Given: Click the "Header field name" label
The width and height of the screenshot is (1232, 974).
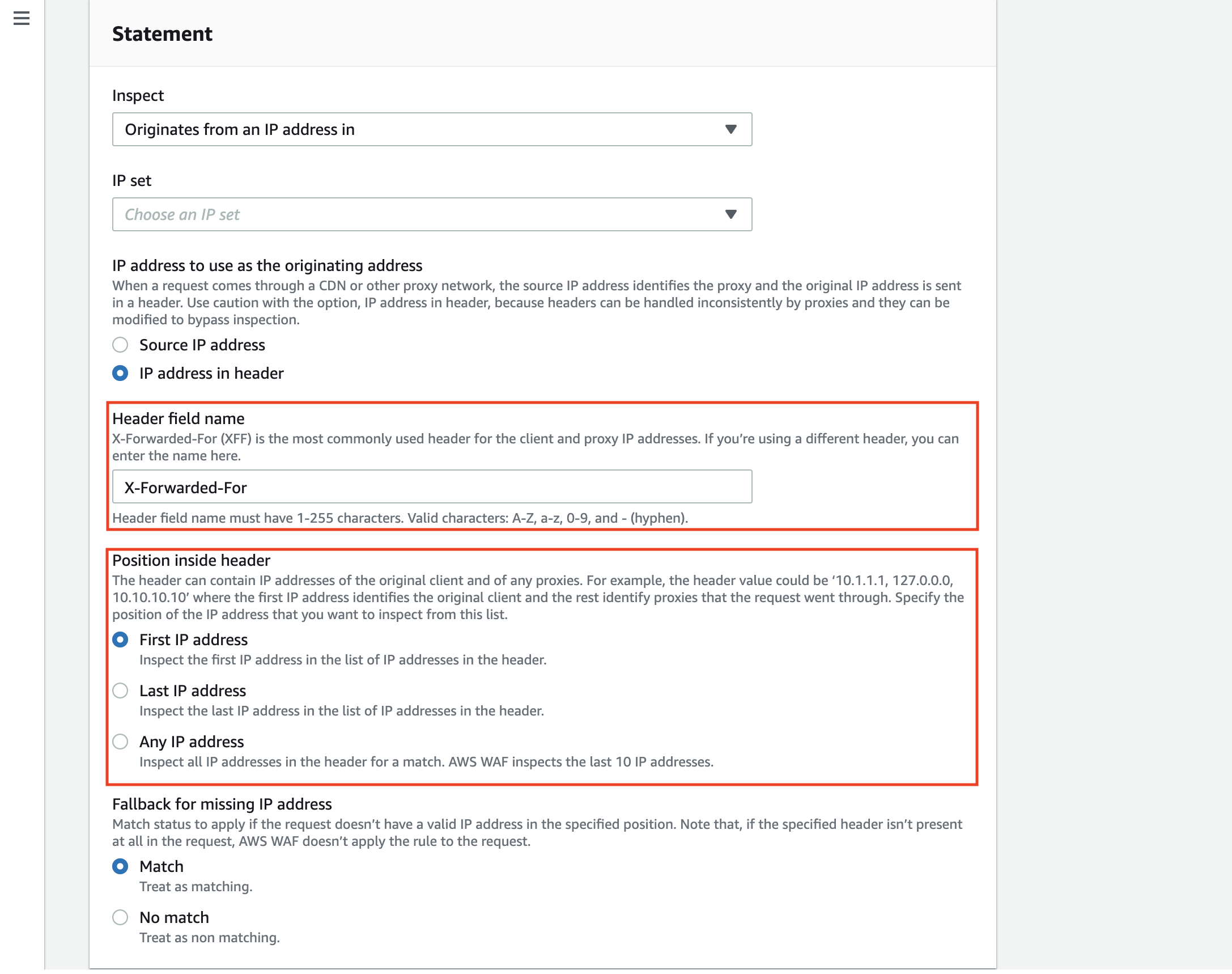Looking at the screenshot, I should [x=179, y=418].
